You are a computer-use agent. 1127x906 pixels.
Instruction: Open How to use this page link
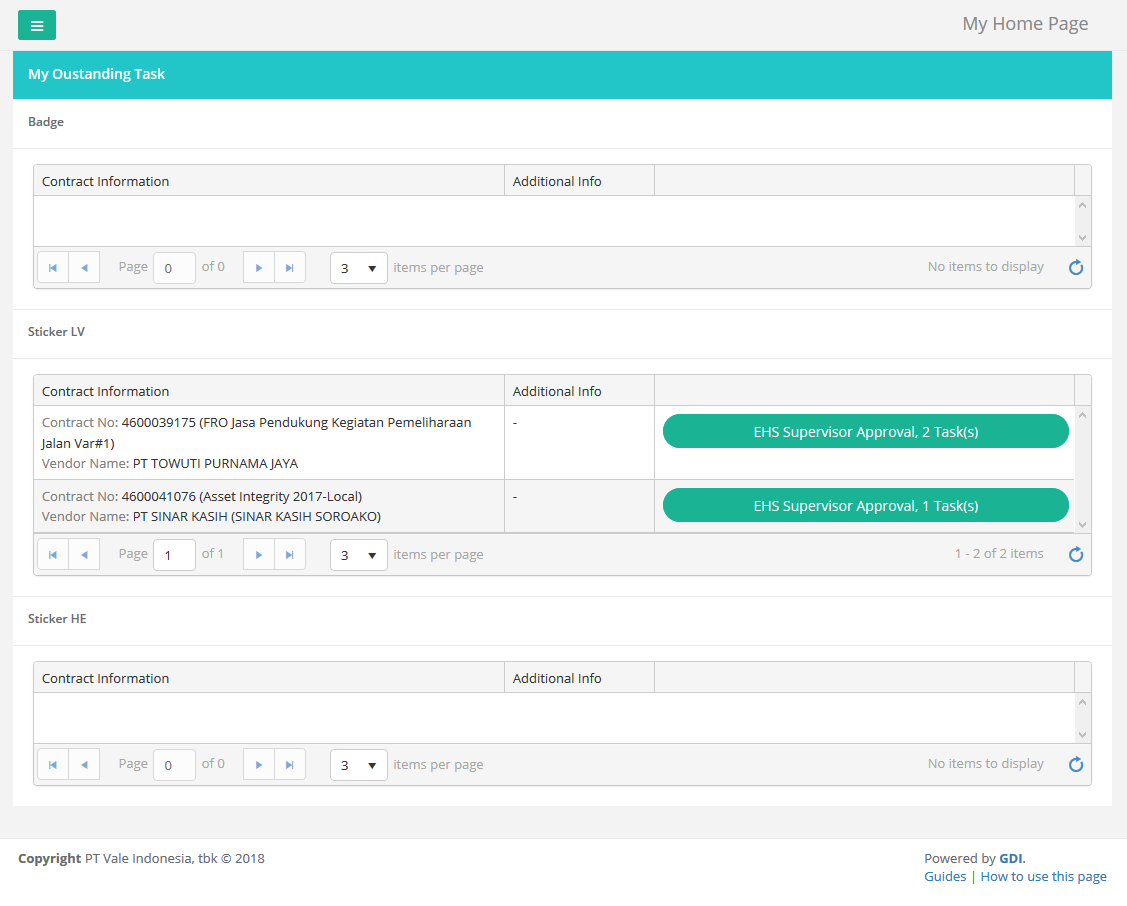click(1043, 877)
